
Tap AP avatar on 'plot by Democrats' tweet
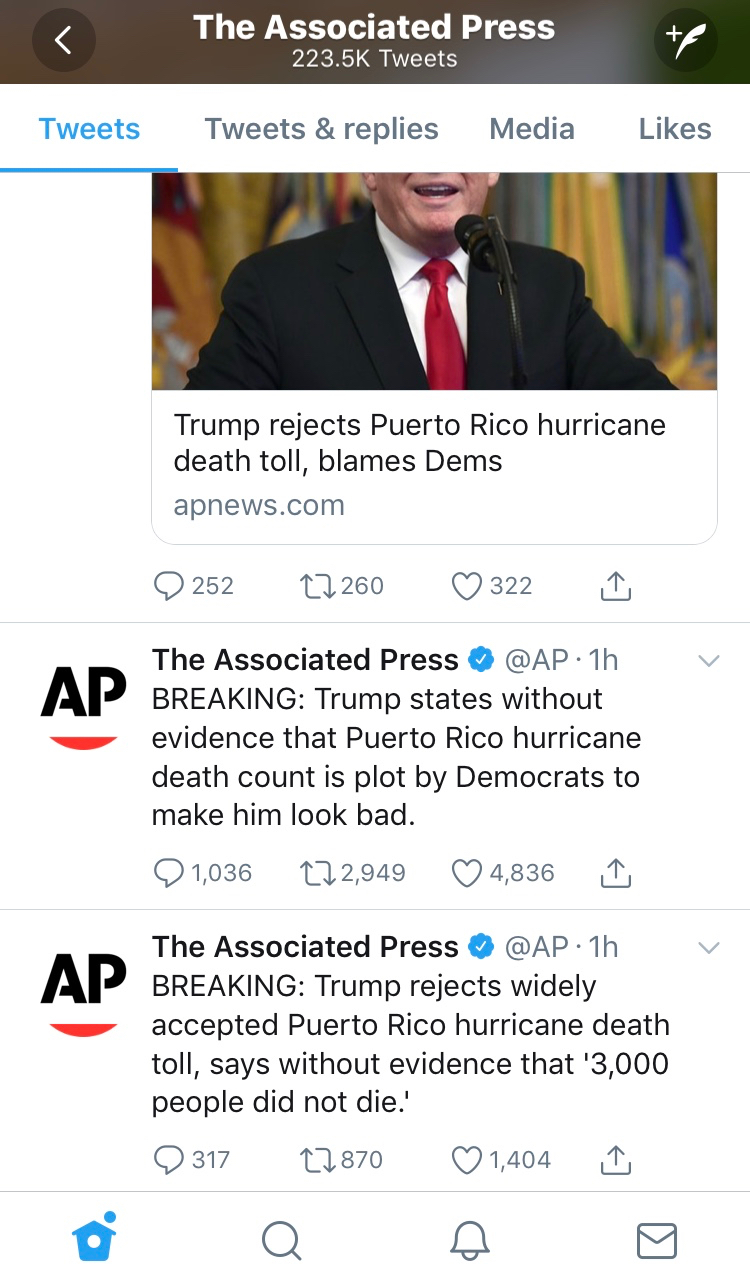click(x=84, y=705)
